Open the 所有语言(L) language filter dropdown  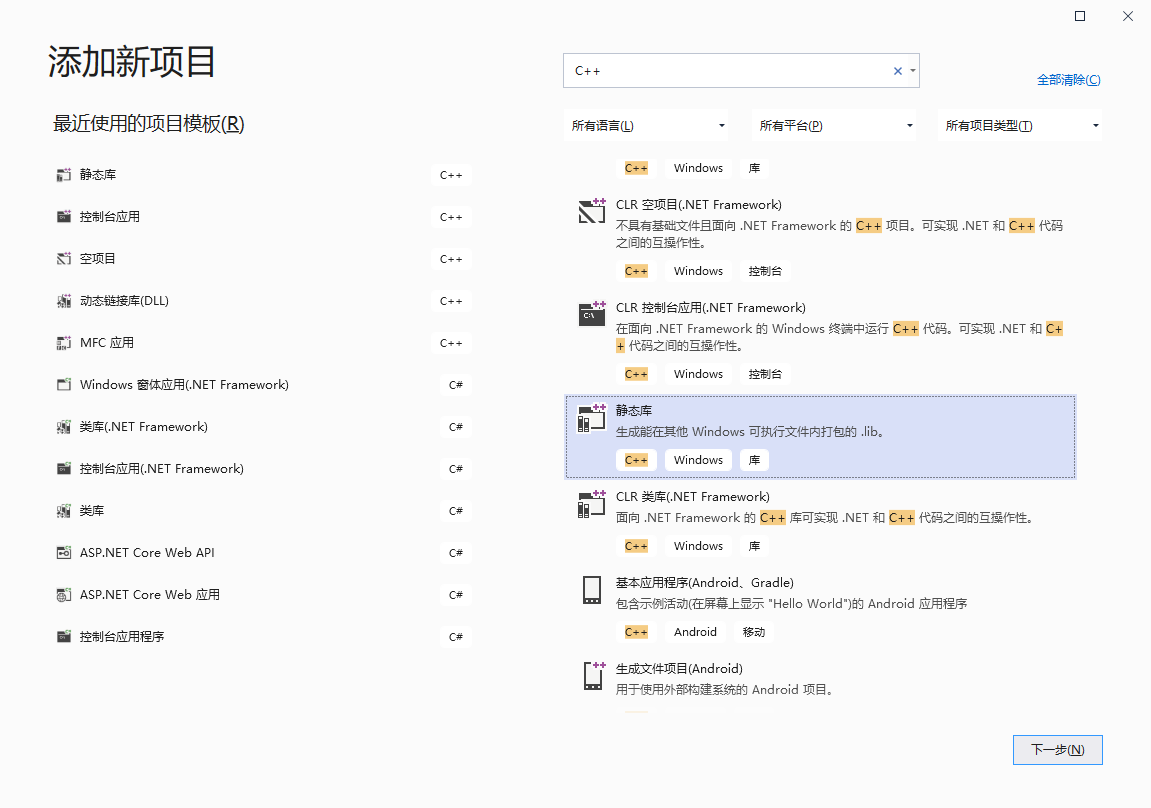pos(648,125)
